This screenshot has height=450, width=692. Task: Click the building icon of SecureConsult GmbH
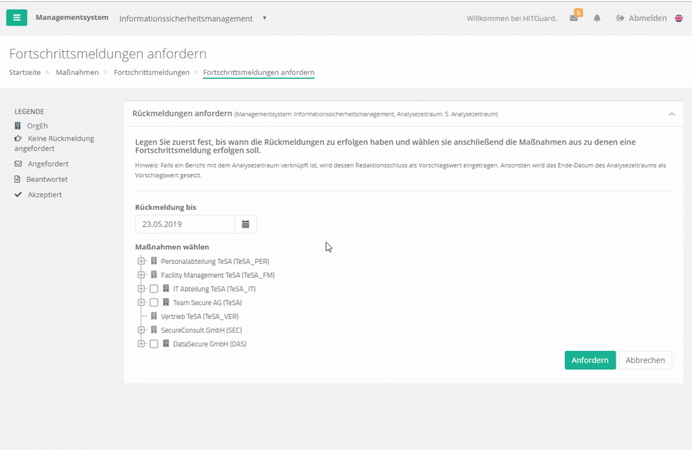[x=154, y=330]
